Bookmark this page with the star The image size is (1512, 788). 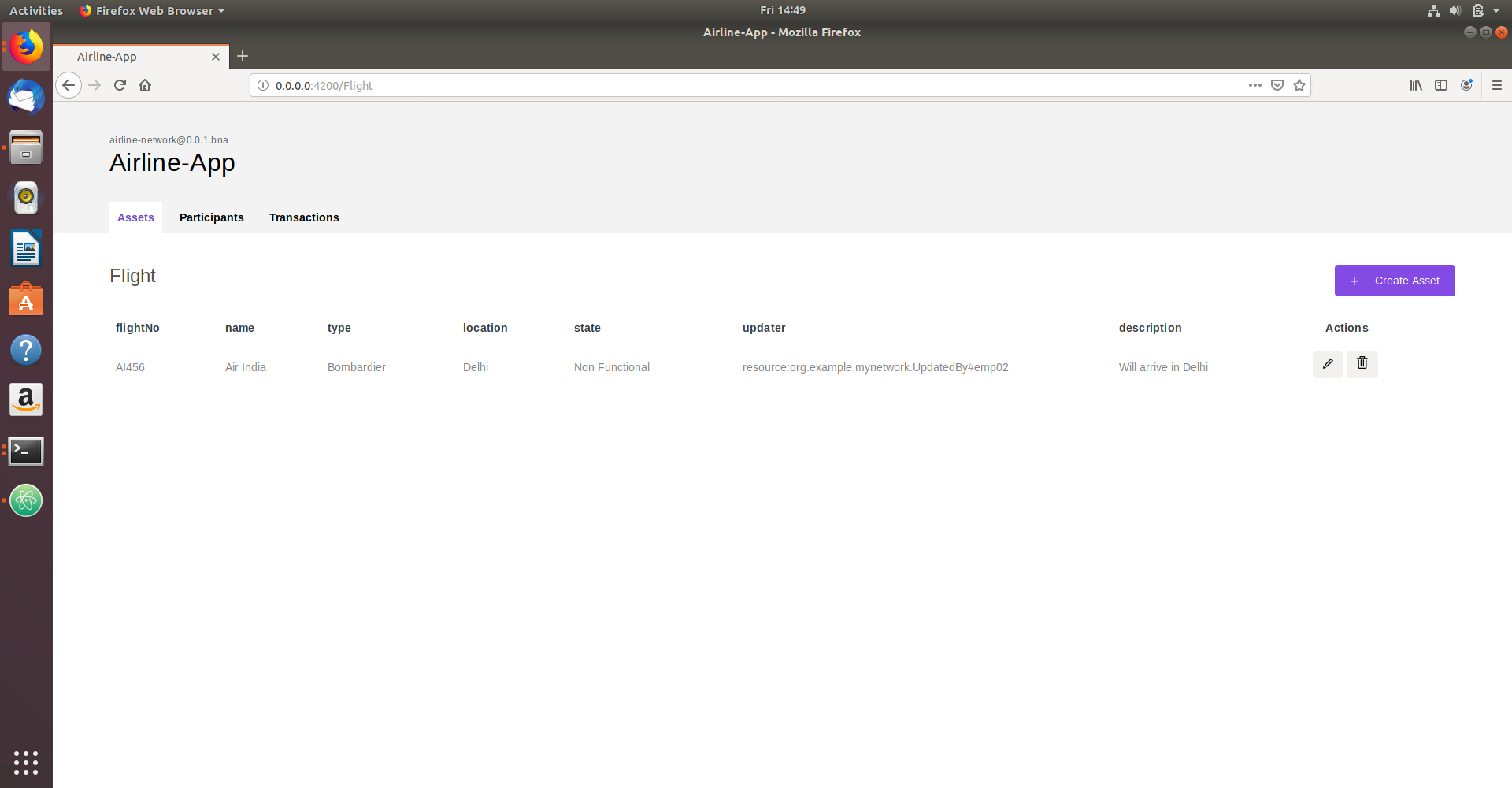(x=1299, y=85)
